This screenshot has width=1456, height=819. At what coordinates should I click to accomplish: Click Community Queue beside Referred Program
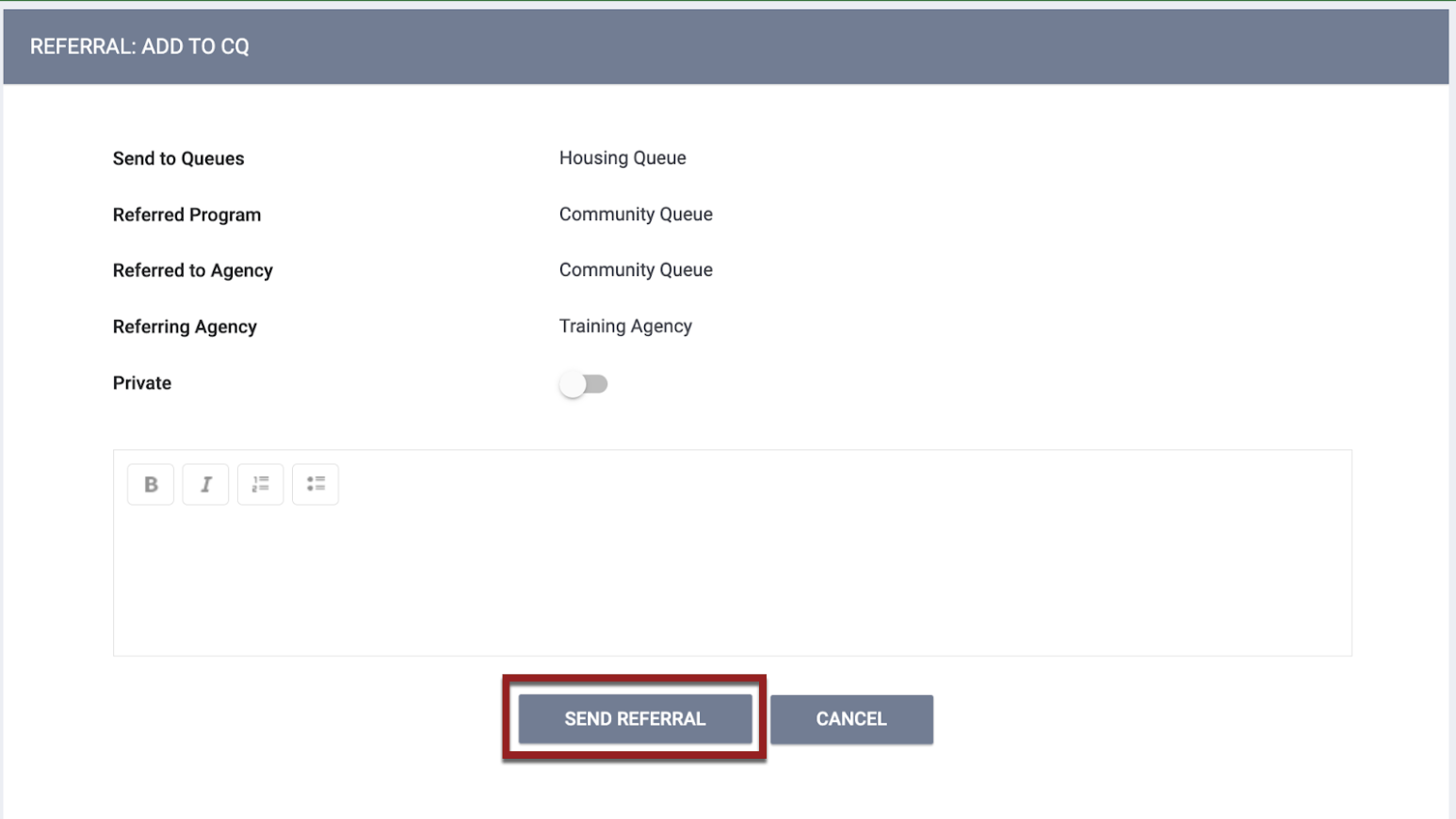point(636,215)
